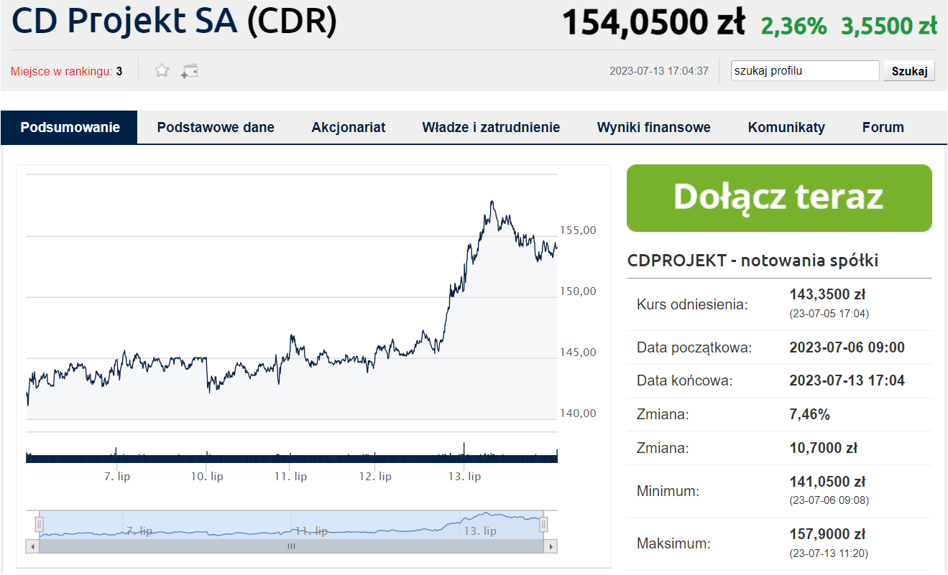
Task: Select Władze i zatrudnienie tab
Action: click(491, 128)
